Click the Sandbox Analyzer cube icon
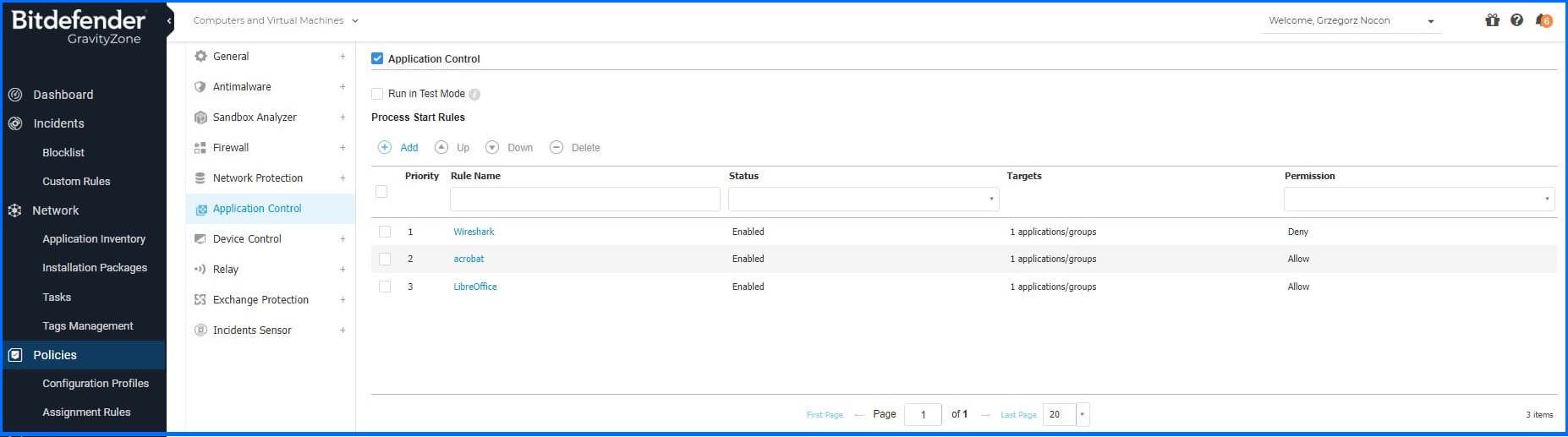 (x=200, y=117)
